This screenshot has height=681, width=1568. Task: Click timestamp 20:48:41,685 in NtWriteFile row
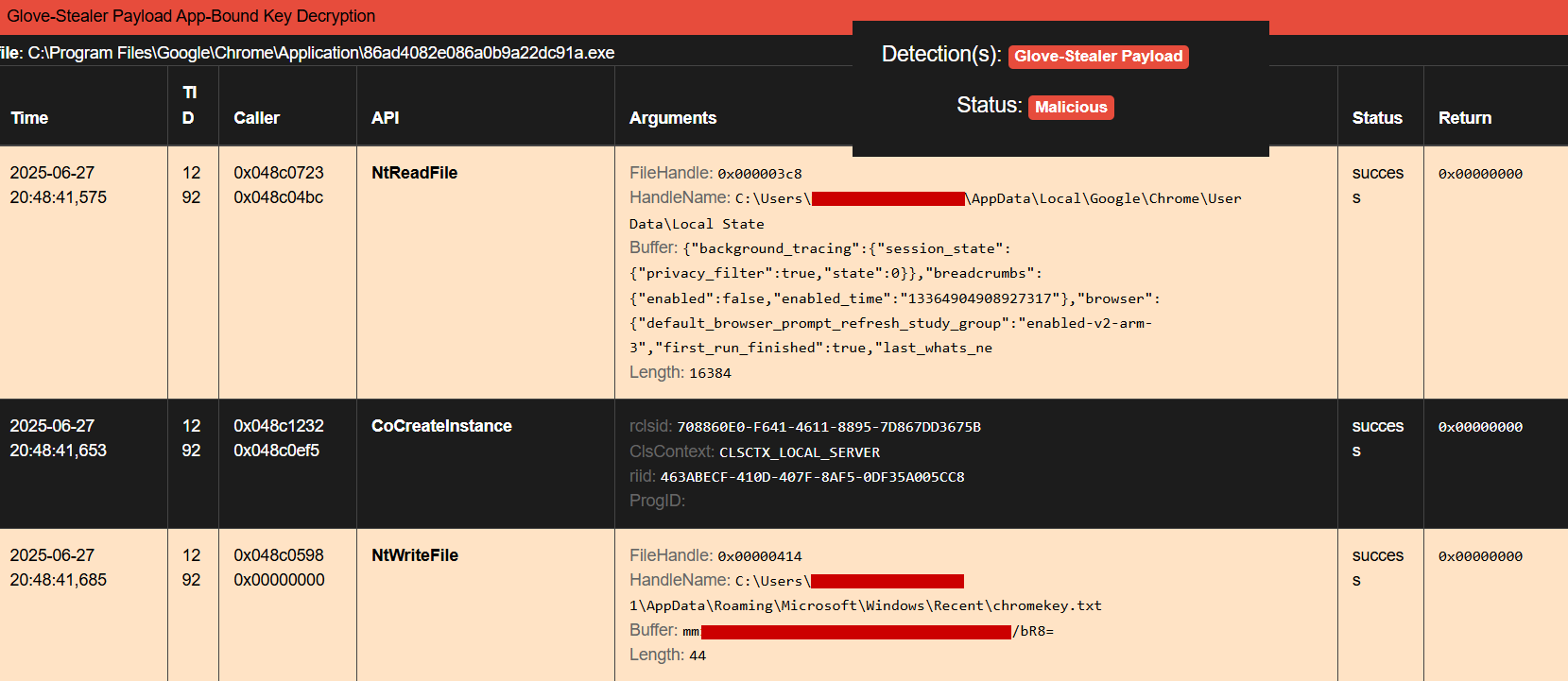[x=59, y=580]
